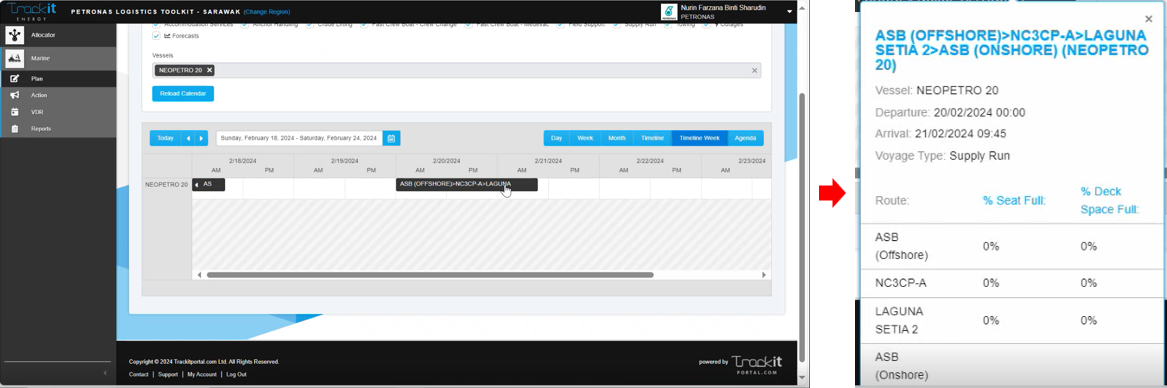The height and width of the screenshot is (388, 1167).
Task: Click the Action megaphone icon
Action: pyautogui.click(x=15, y=95)
